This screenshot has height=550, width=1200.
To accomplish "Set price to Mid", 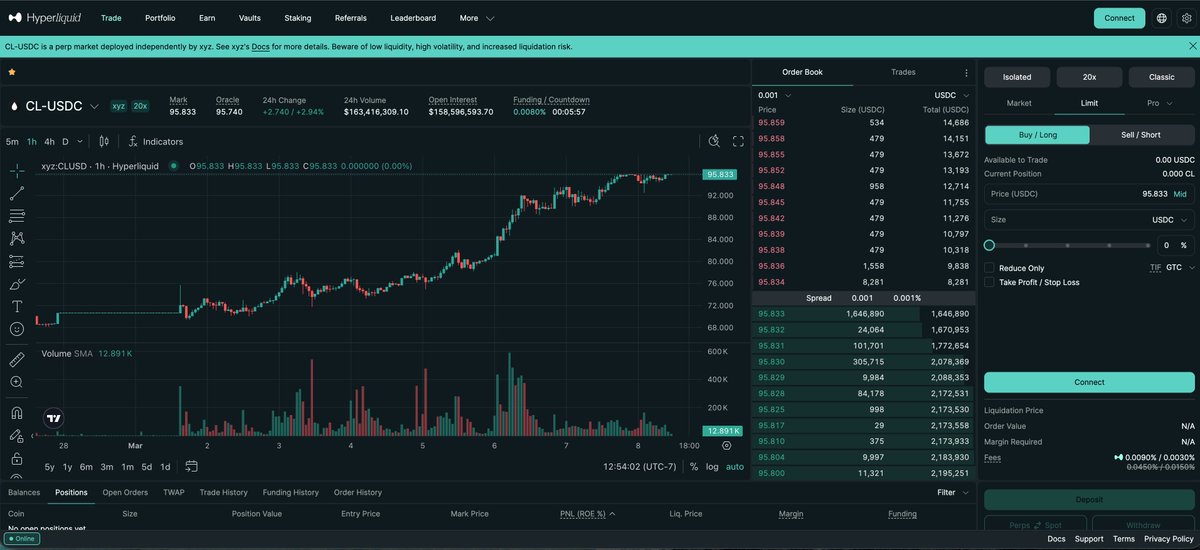I will (x=1180, y=194).
